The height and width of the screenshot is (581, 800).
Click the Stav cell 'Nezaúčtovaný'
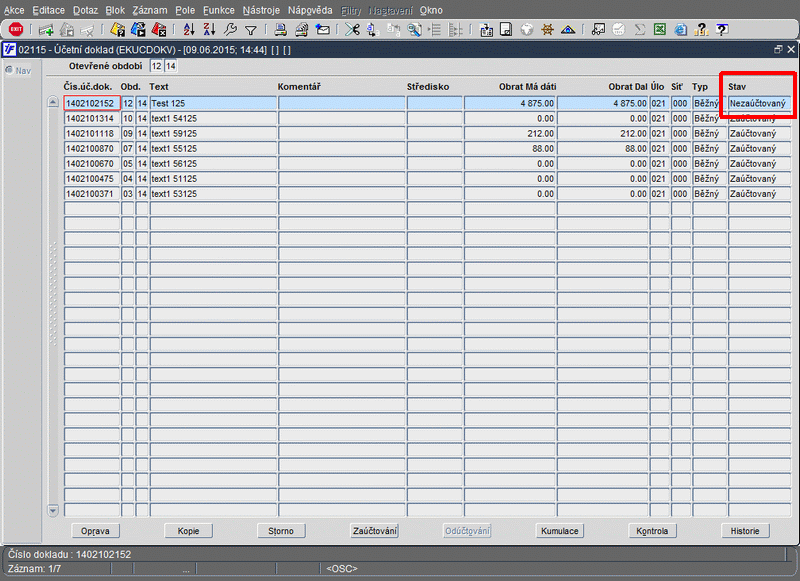pos(759,103)
